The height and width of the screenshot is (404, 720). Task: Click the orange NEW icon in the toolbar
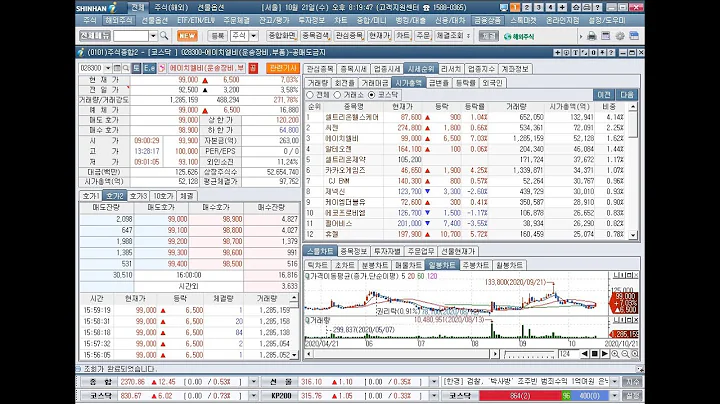(187, 36)
